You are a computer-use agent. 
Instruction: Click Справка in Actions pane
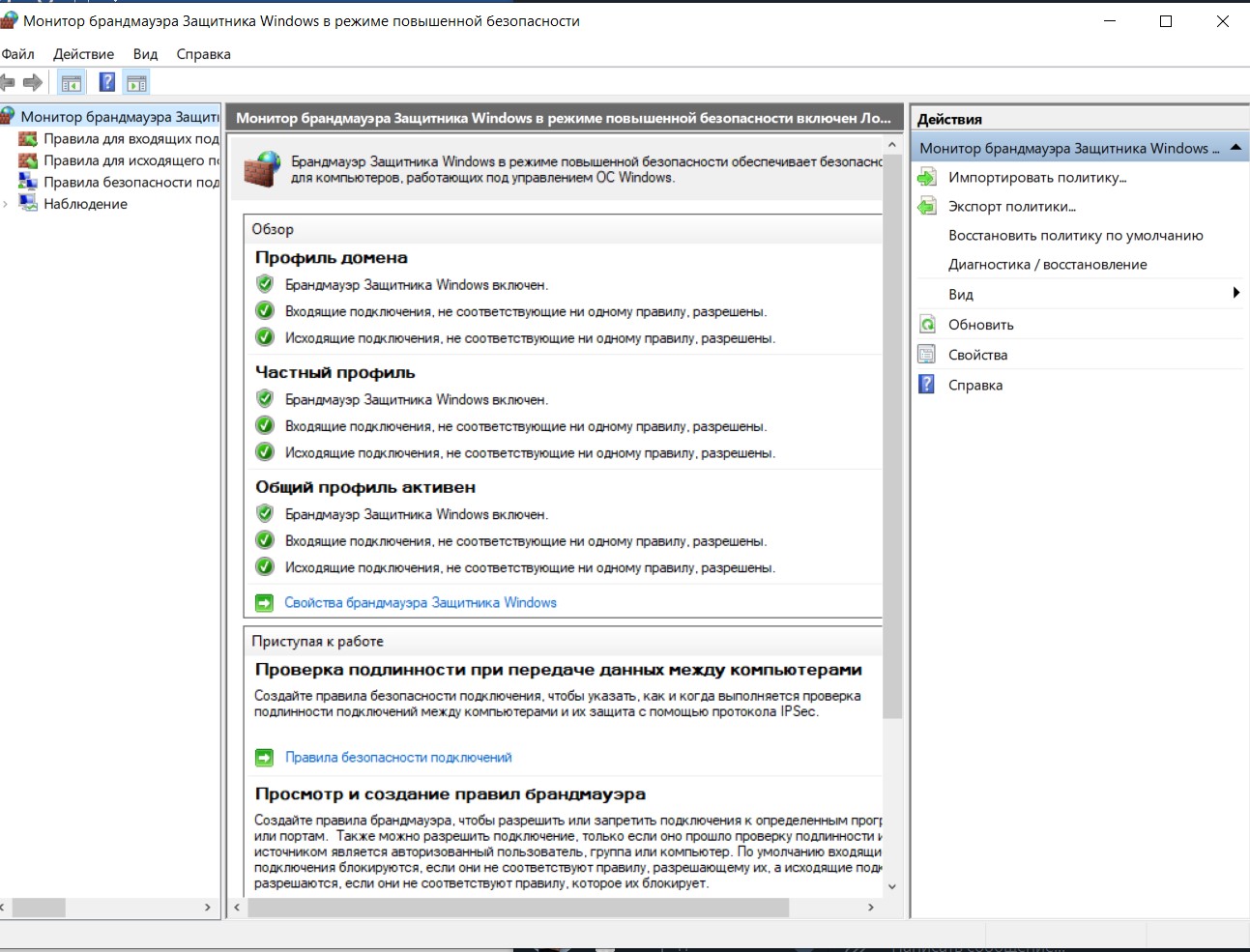(x=975, y=385)
